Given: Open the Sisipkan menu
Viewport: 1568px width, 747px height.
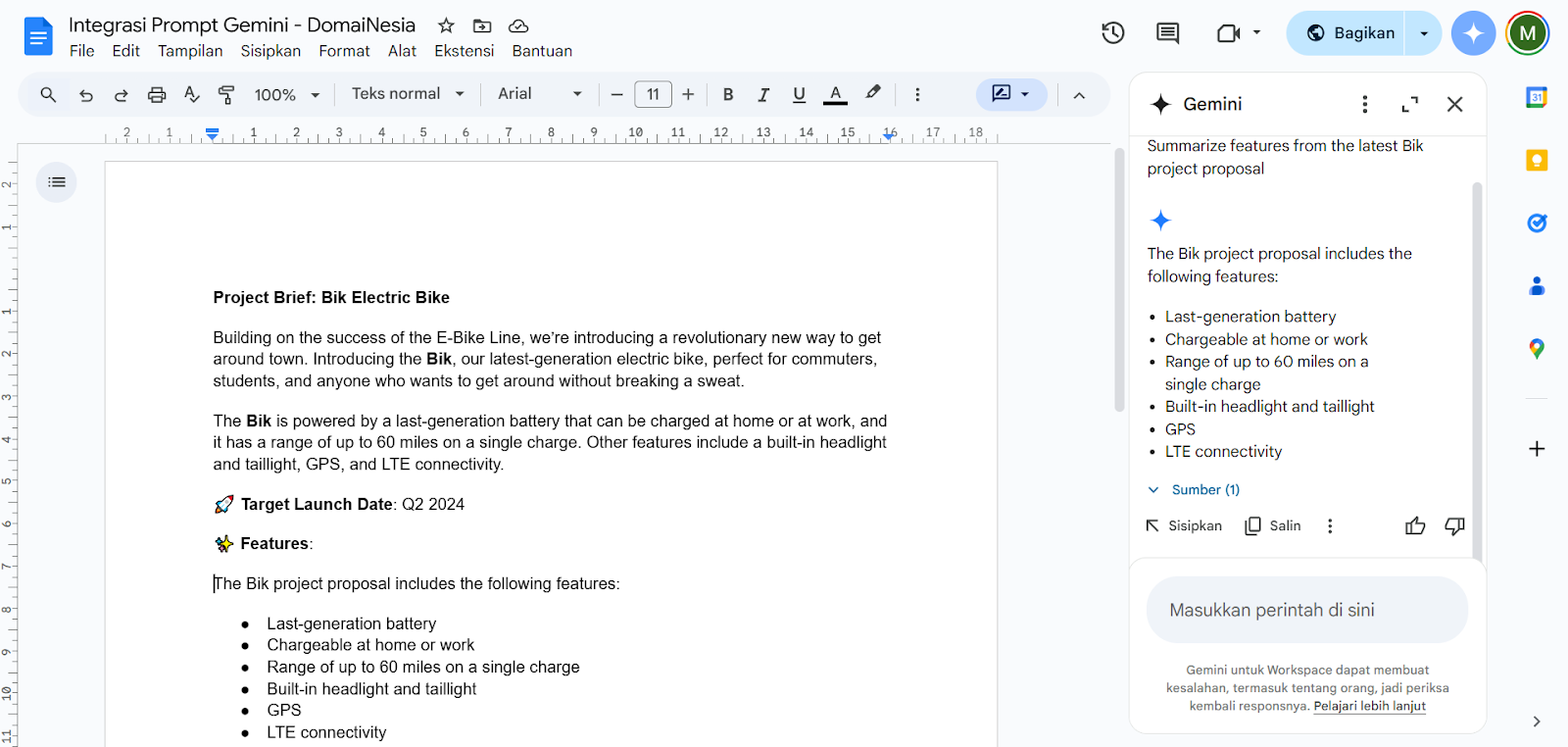Looking at the screenshot, I should [x=270, y=51].
